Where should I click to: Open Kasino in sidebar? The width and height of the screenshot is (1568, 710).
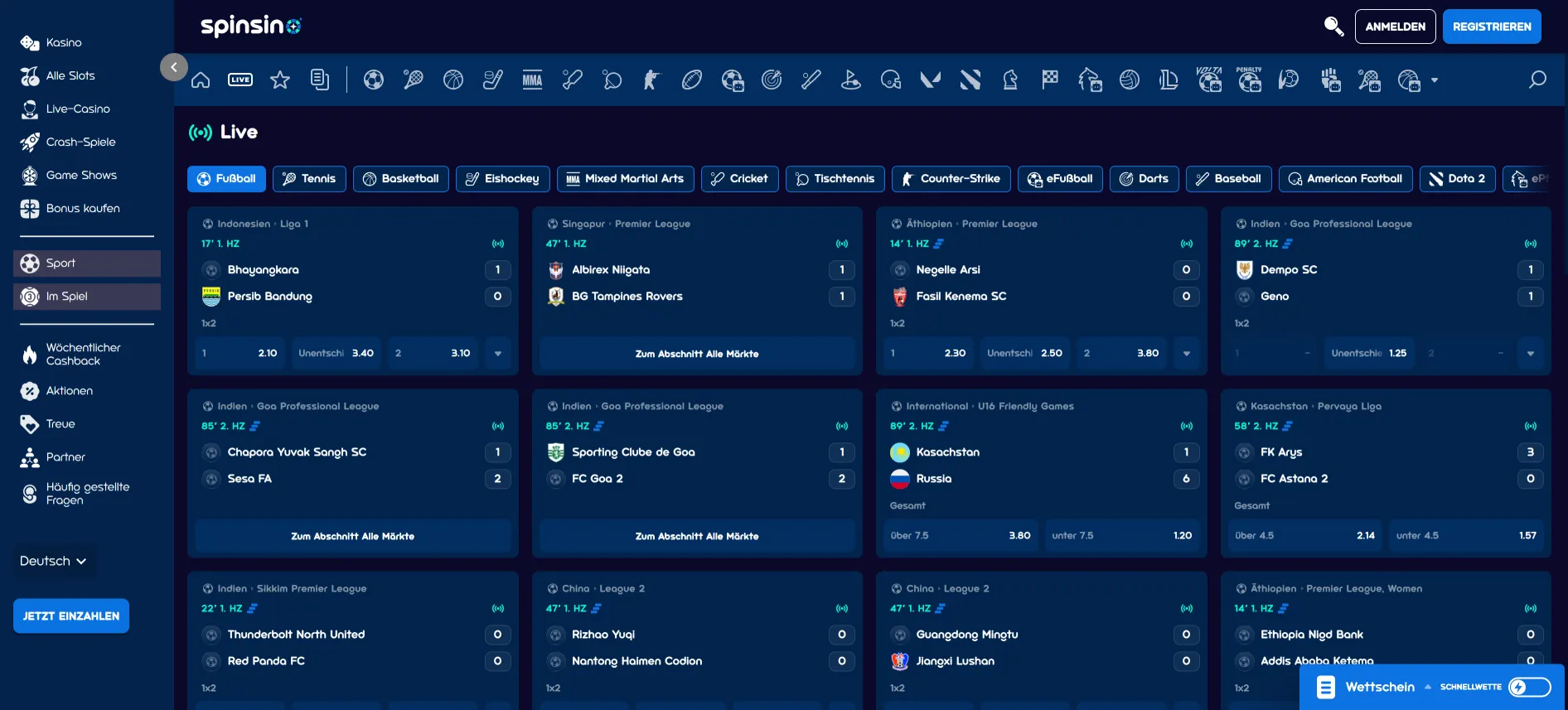coord(64,42)
